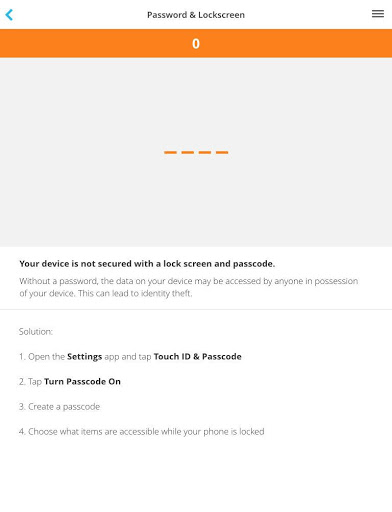Select step 3 Create a passcode
The height and width of the screenshot is (512, 392).
[x=59, y=407]
